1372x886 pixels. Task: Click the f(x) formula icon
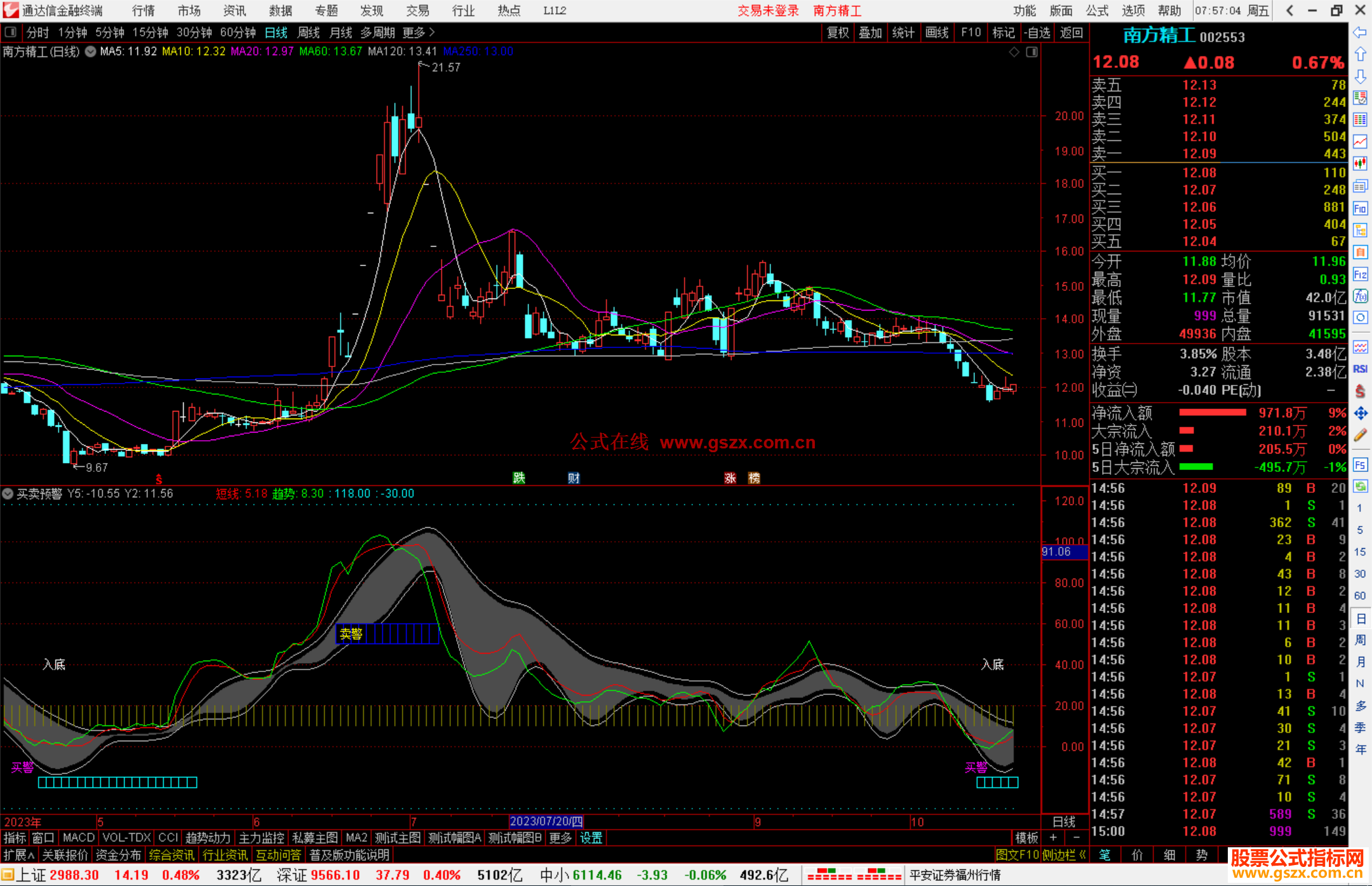click(x=1360, y=296)
